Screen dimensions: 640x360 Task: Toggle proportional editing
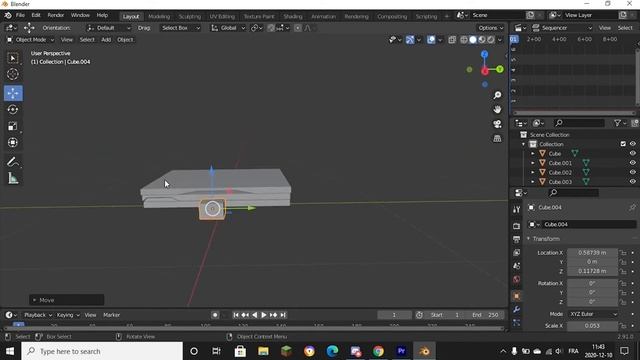[298, 28]
